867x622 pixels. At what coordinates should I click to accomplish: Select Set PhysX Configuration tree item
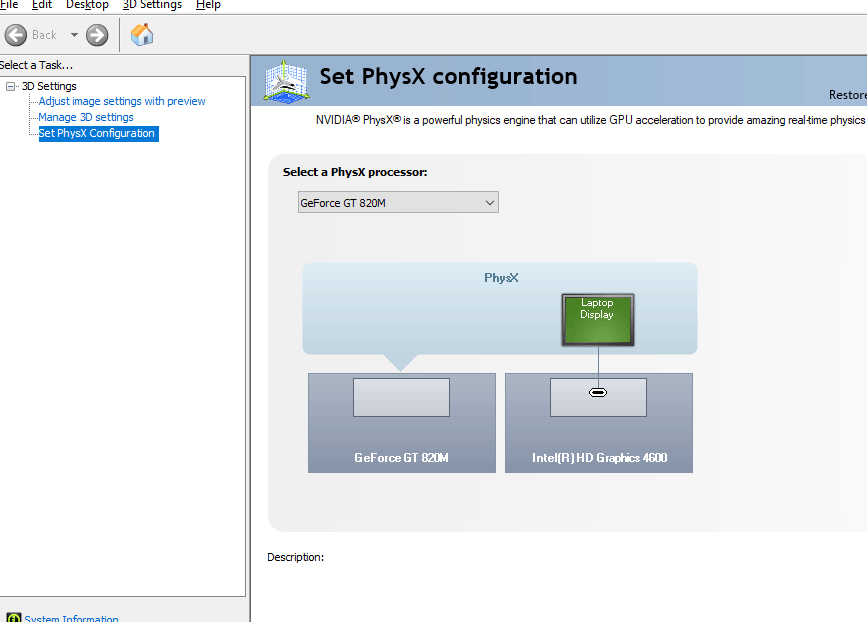98,133
